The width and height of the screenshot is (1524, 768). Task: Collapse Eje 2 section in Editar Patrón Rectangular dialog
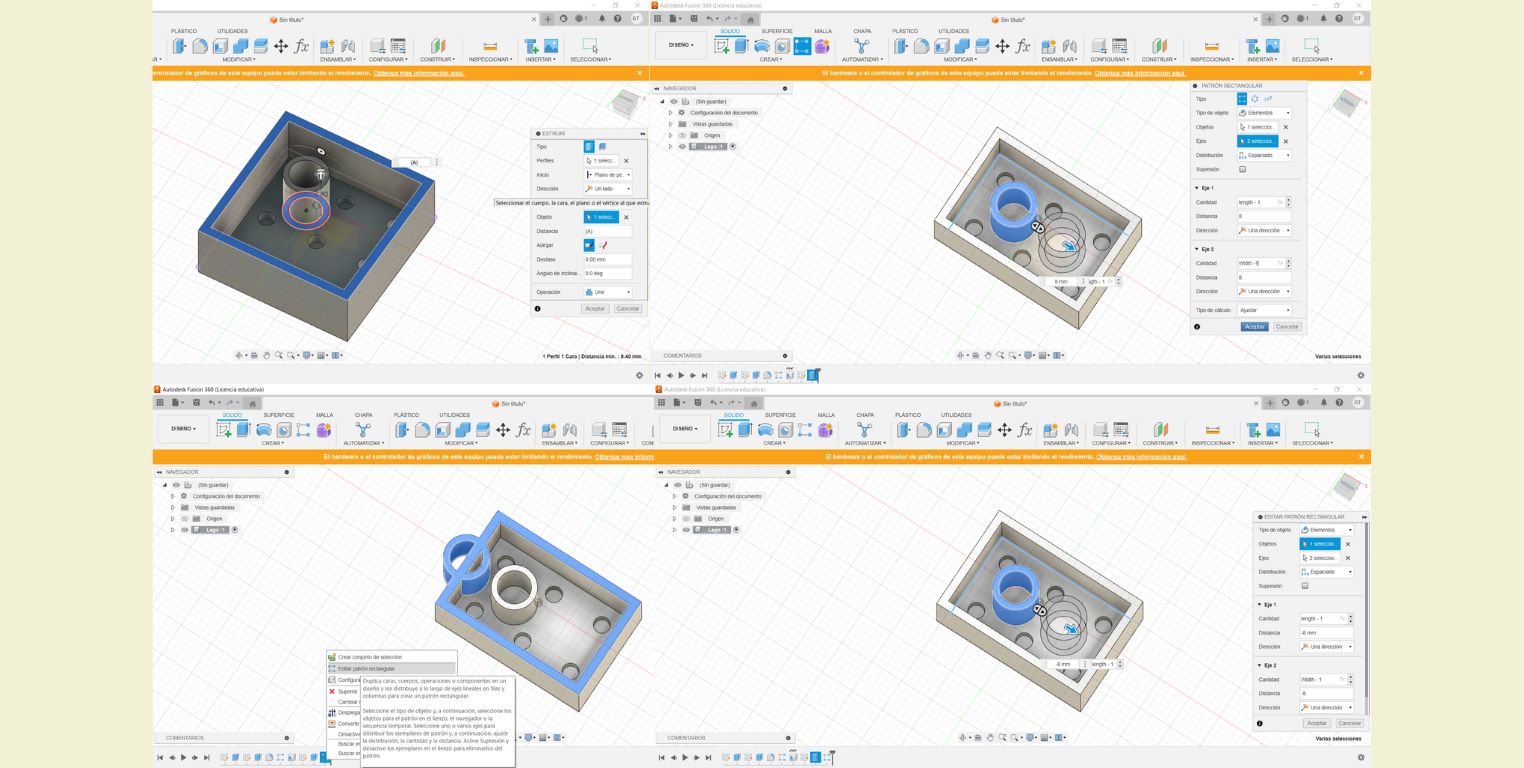(x=1260, y=665)
